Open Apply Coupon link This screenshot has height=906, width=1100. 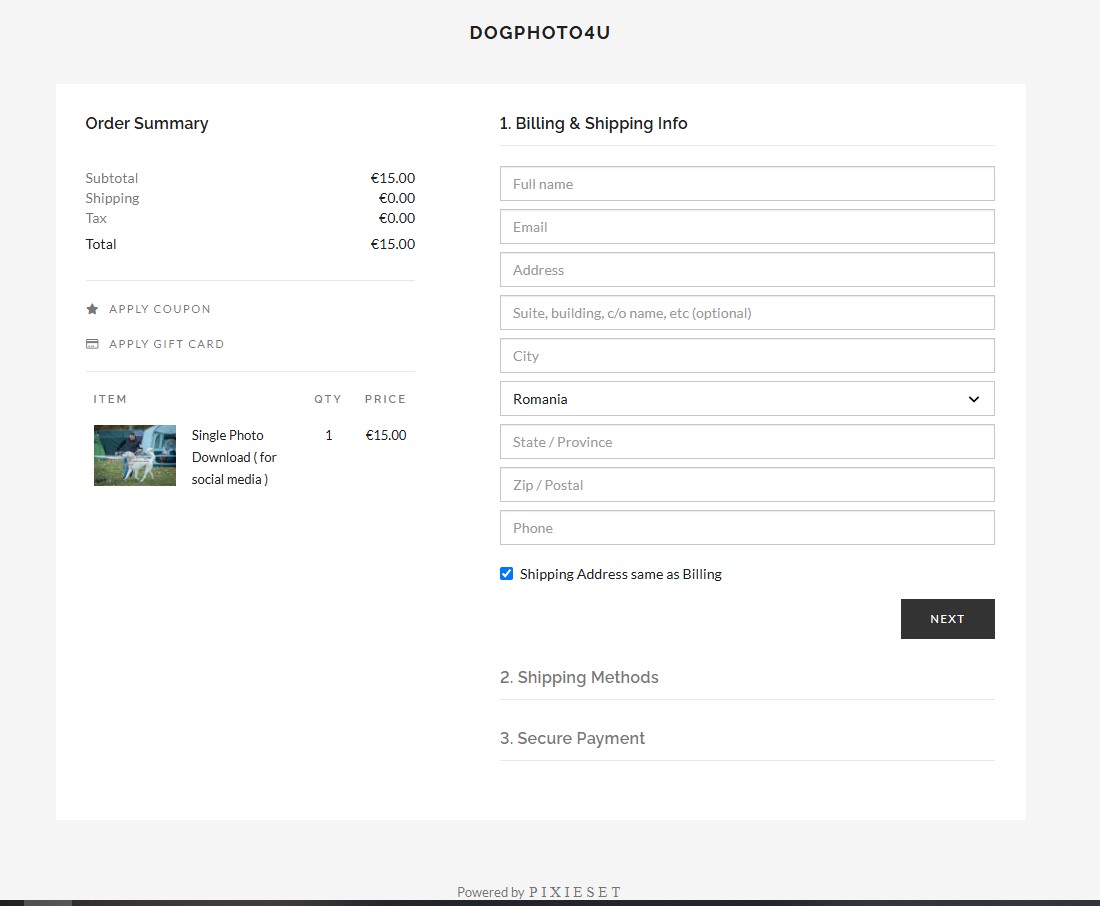[160, 309]
